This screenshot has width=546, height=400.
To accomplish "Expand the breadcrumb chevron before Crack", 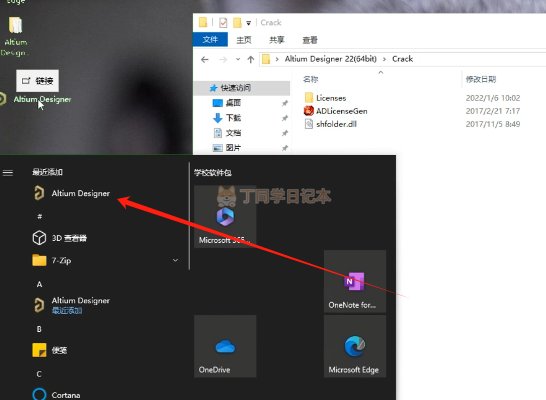I will point(384,59).
